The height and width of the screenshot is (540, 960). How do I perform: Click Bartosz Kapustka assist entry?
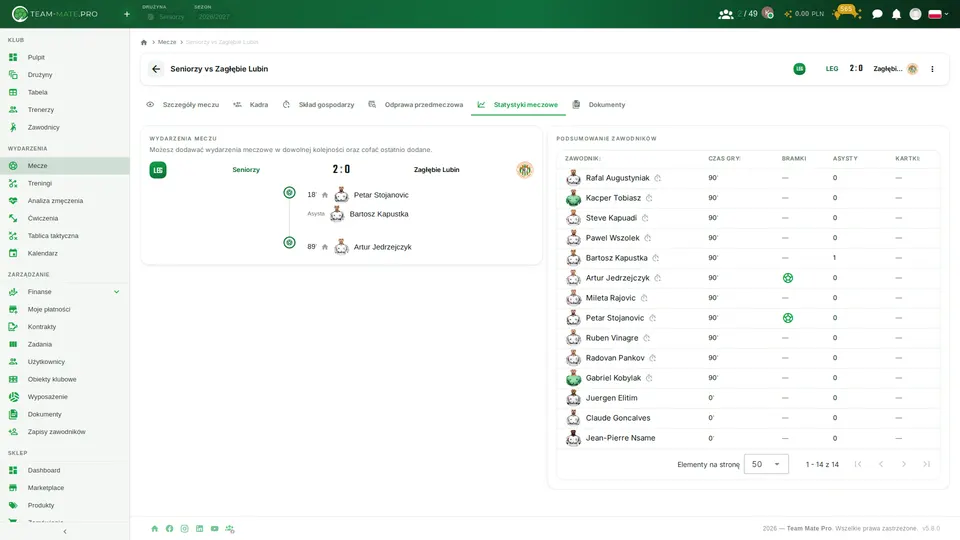[x=378, y=214]
